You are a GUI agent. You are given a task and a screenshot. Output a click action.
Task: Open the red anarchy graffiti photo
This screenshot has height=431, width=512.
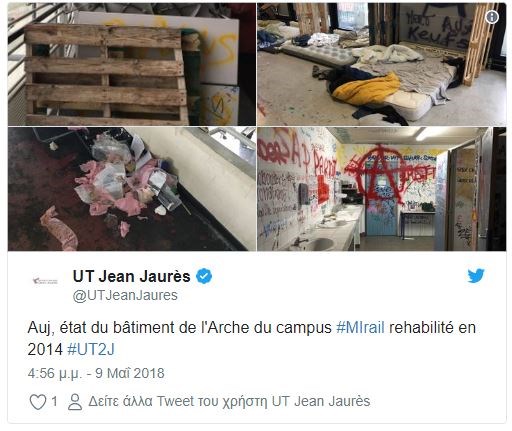click(382, 189)
